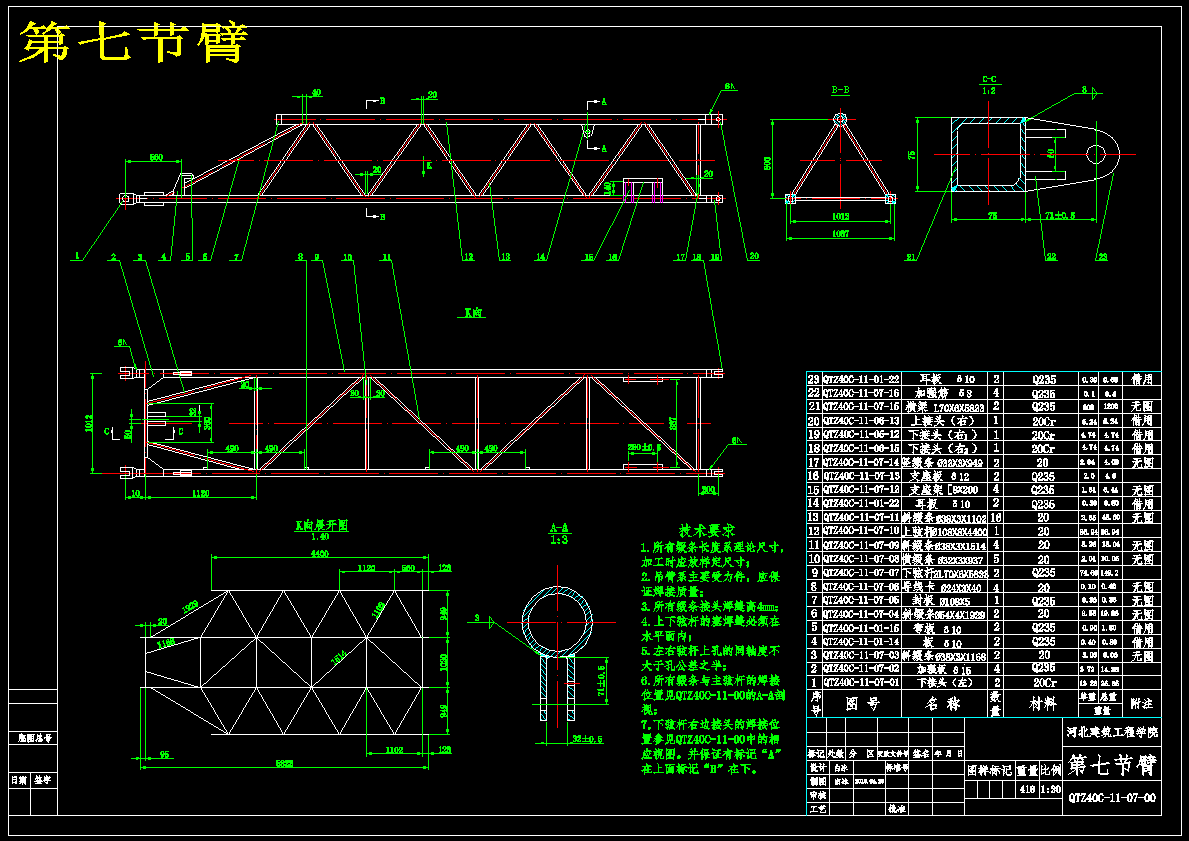Image resolution: width=1189 pixels, height=841 pixels.
Task: Click the 名称 column header
Action: (x=943, y=704)
